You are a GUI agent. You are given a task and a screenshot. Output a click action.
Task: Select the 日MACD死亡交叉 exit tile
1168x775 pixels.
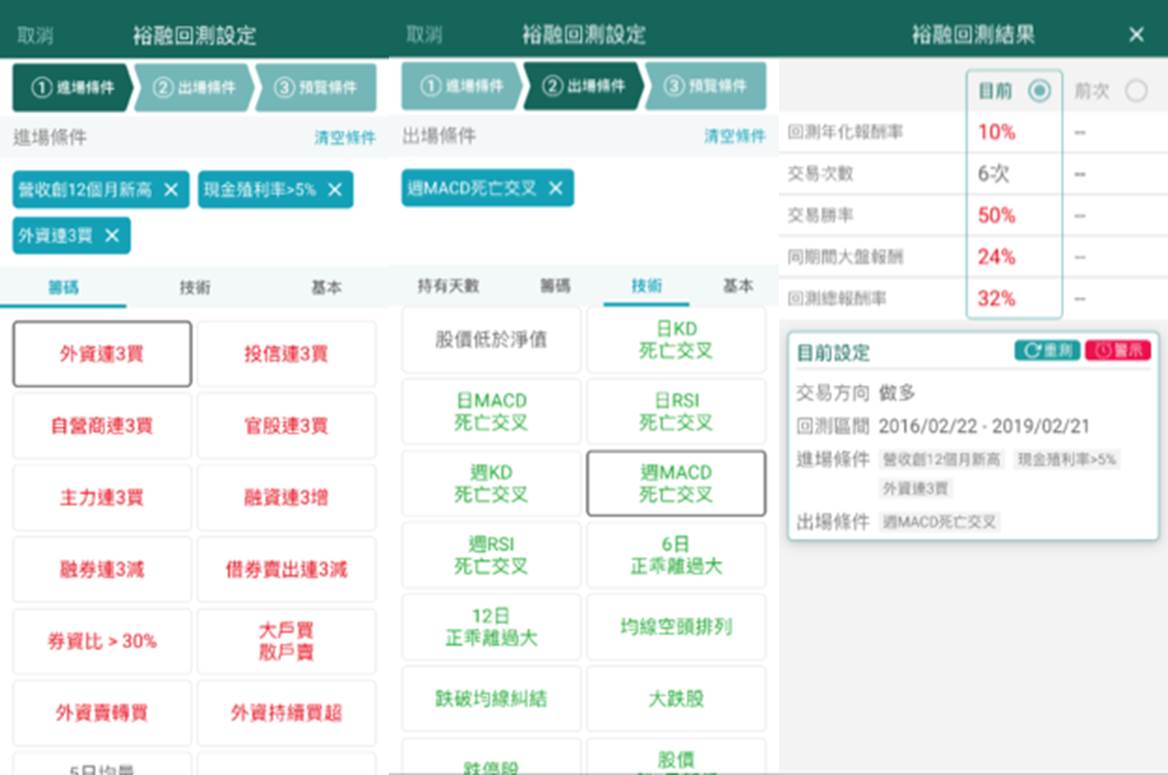point(492,411)
